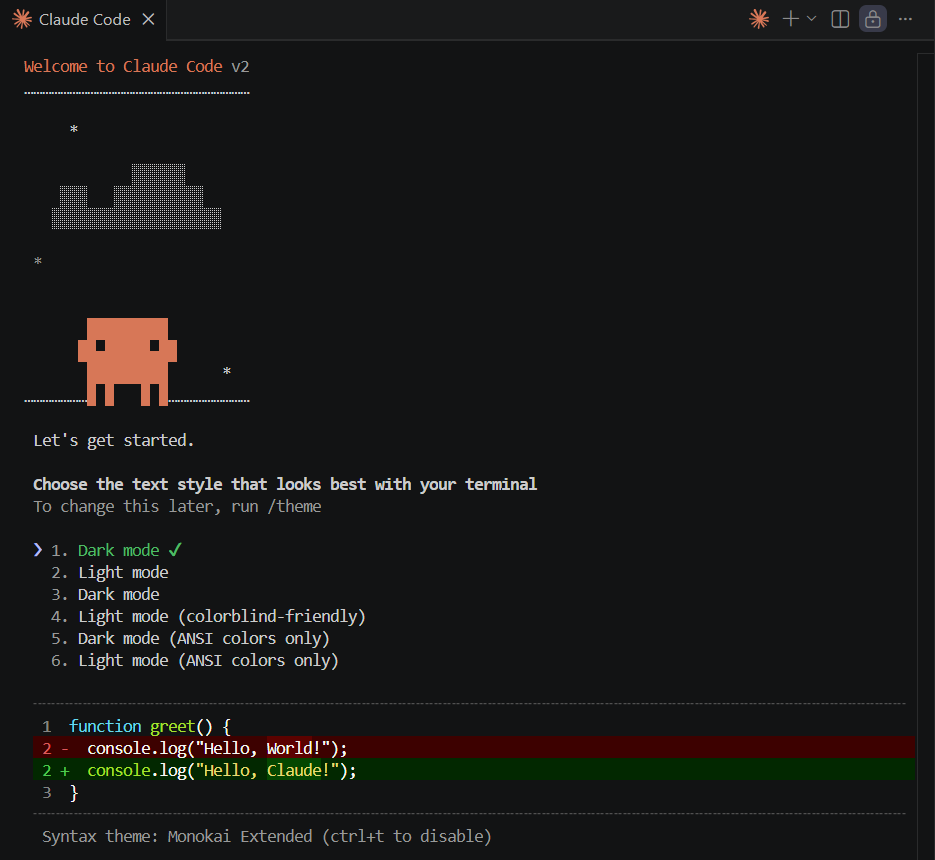Click the 'Let's get started.' text

[114, 441]
